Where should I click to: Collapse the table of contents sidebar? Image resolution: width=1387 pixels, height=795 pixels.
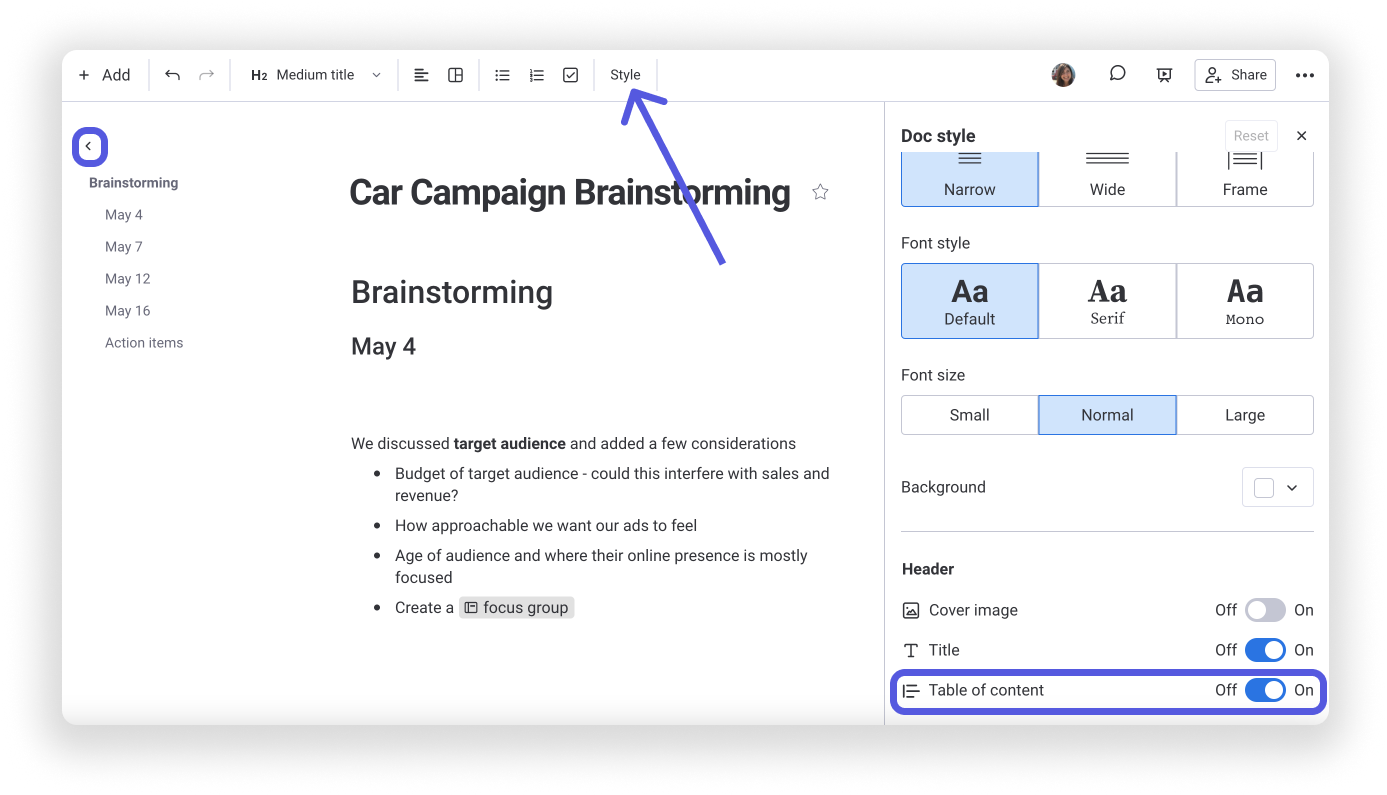click(89, 146)
